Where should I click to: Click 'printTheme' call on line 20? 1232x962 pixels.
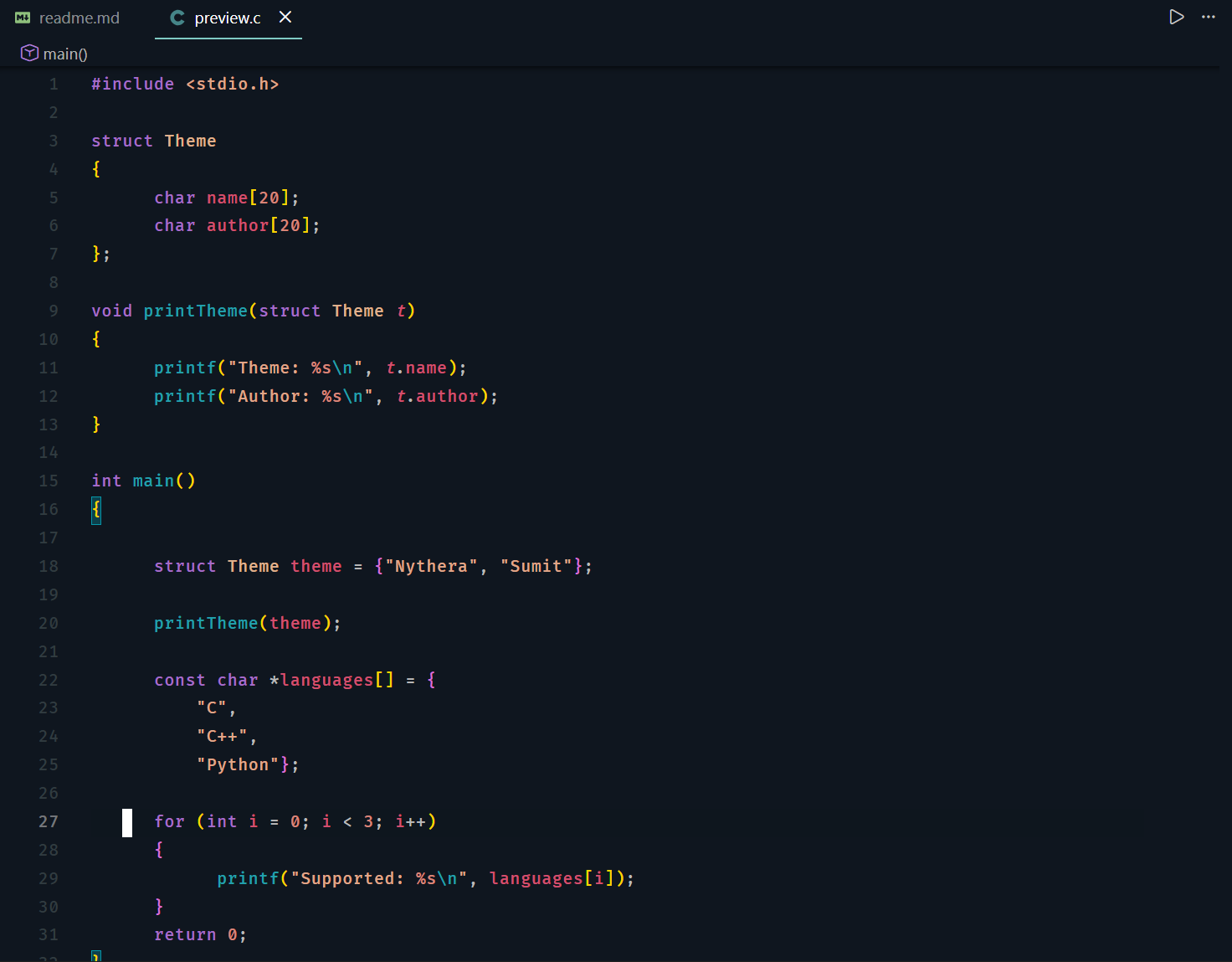tap(207, 623)
